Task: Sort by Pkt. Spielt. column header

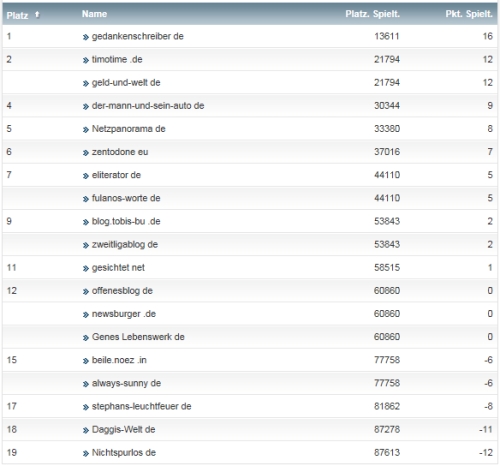Action: point(469,14)
